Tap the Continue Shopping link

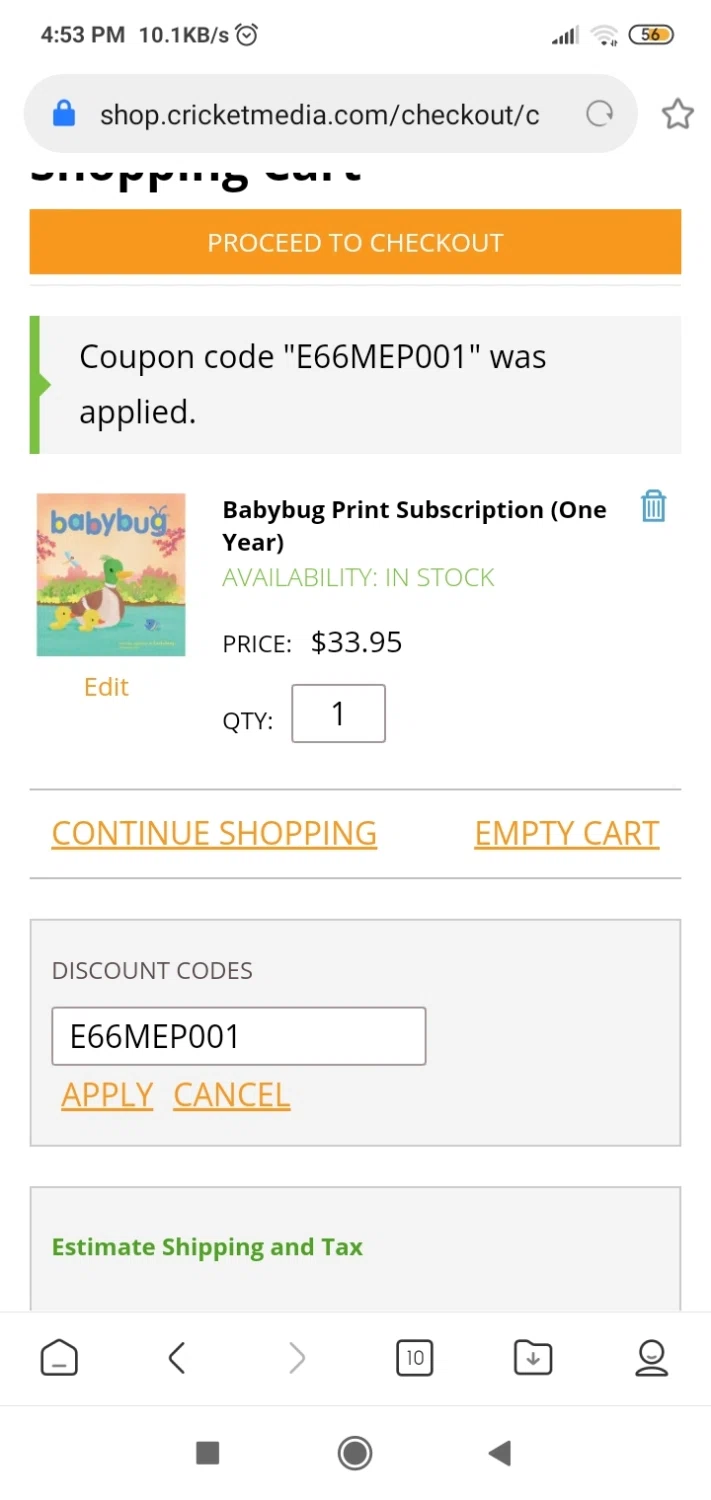[214, 833]
